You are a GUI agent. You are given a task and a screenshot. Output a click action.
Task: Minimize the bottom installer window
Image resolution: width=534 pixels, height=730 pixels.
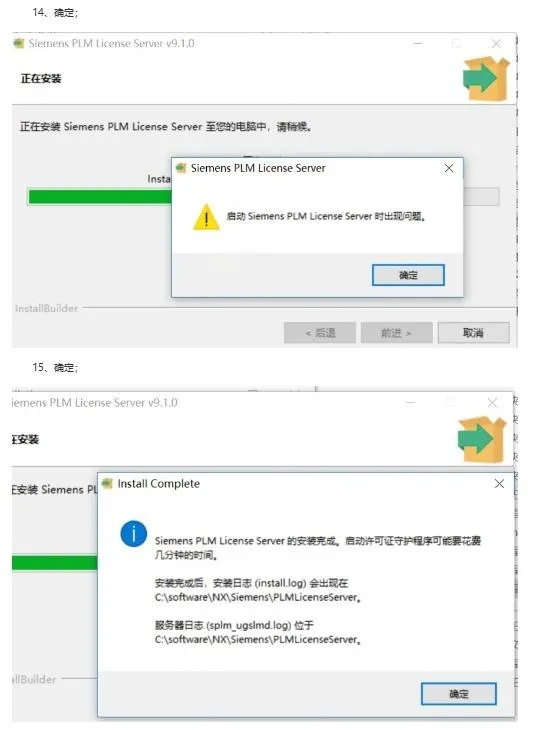tap(410, 403)
